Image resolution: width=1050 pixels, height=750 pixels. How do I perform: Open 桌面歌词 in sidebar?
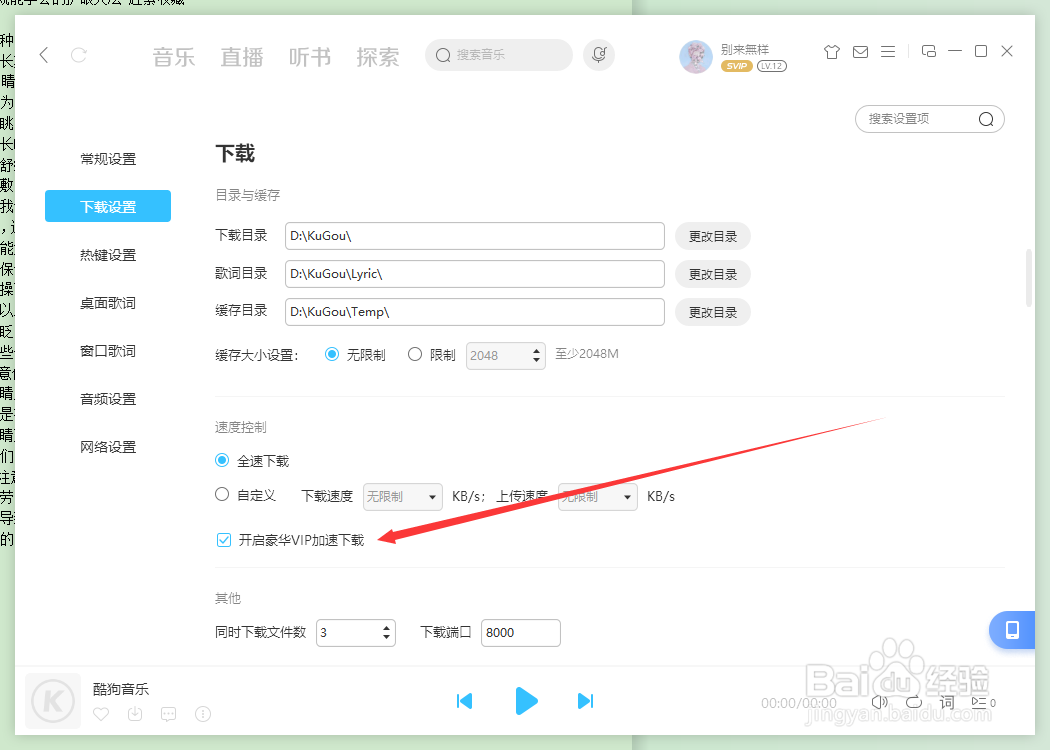[108, 303]
